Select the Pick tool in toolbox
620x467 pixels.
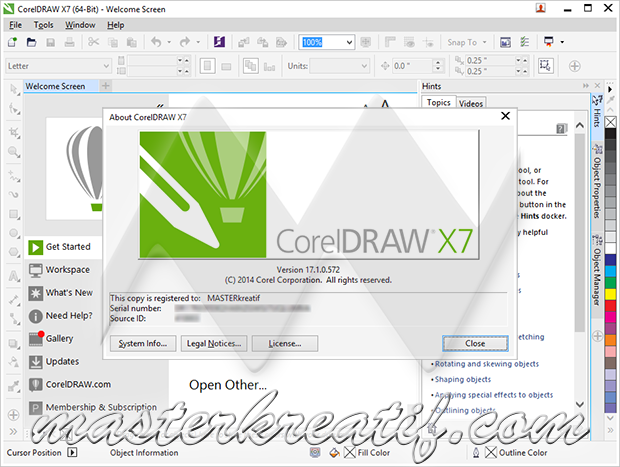point(14,90)
